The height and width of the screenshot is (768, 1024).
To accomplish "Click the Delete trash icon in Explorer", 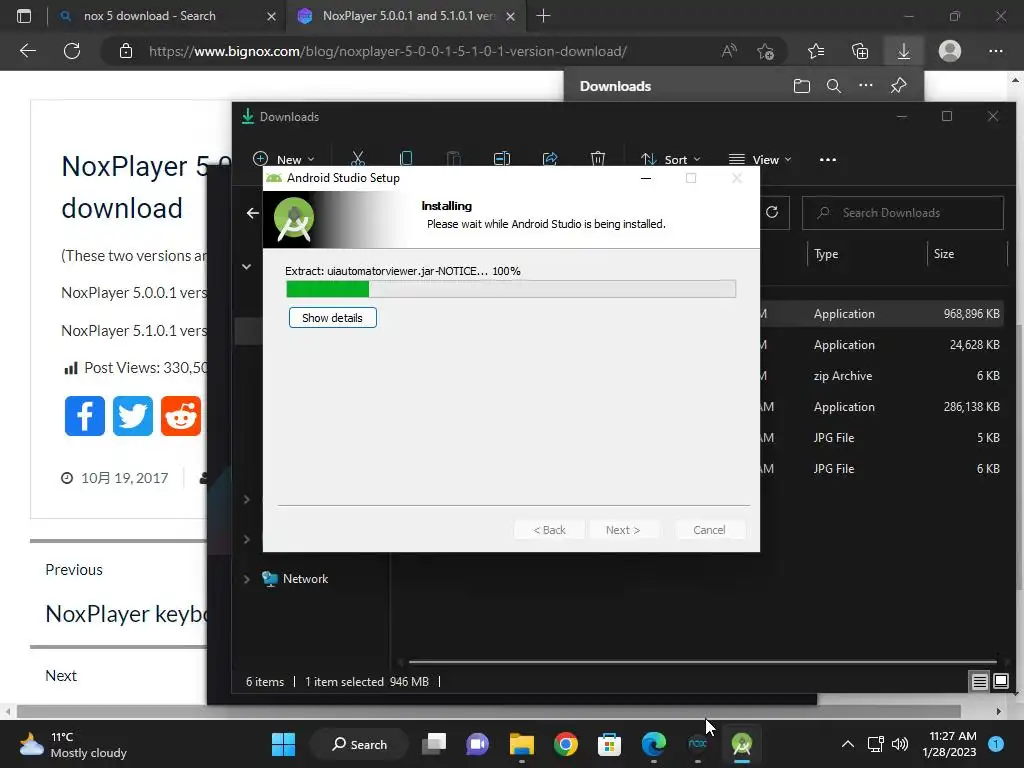I will (x=598, y=159).
